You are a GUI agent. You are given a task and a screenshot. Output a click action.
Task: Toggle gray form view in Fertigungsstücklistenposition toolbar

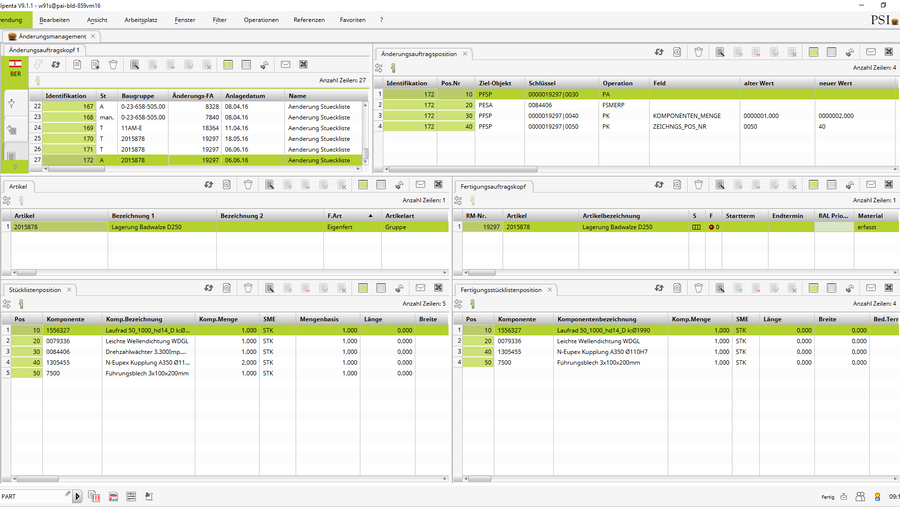tap(831, 288)
